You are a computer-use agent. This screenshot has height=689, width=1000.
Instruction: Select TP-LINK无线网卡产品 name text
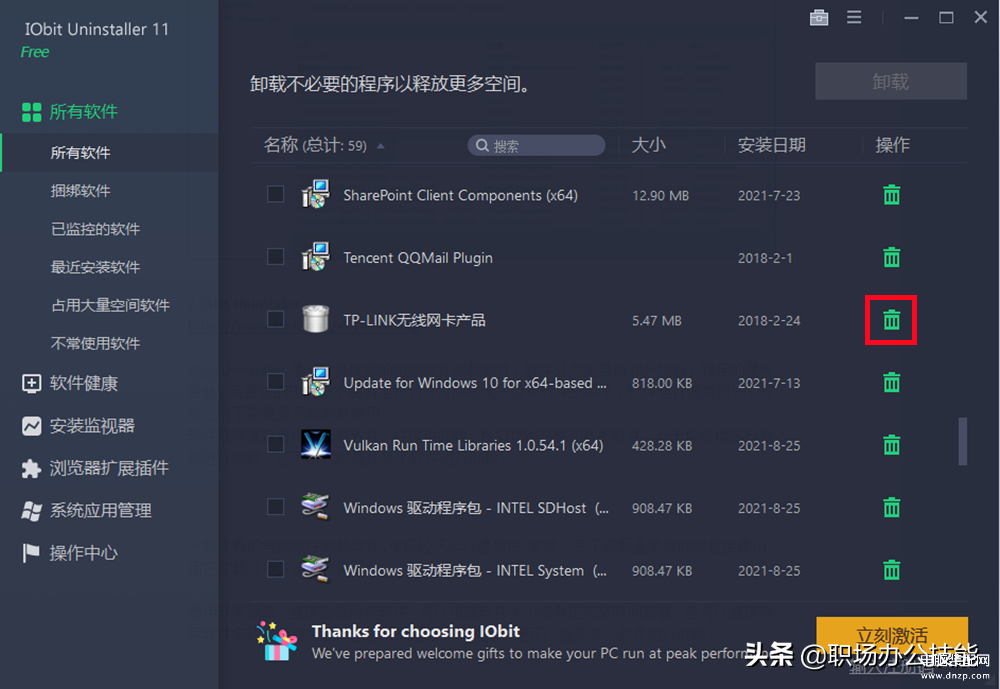pos(415,320)
